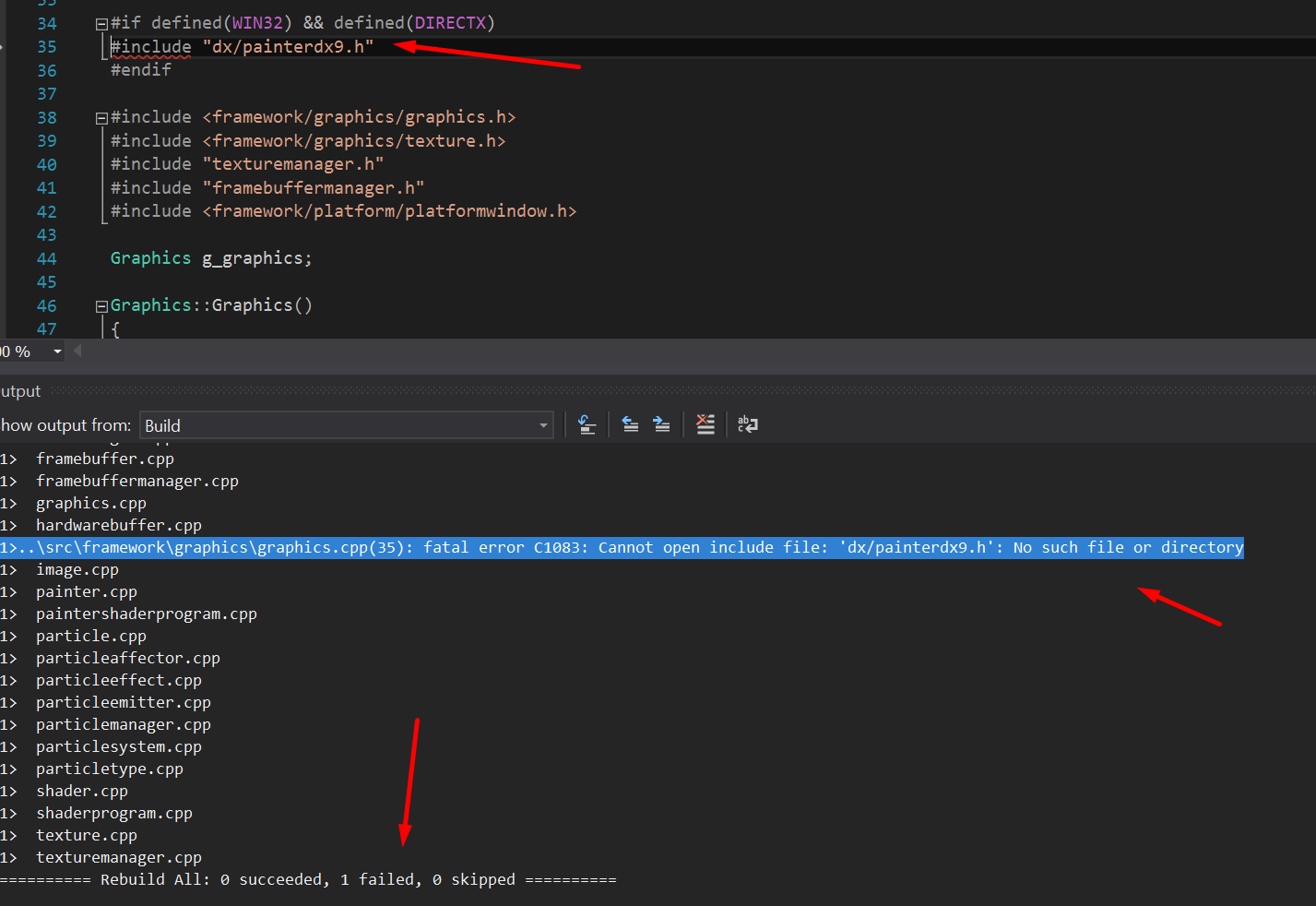Viewport: 1316px width, 906px height.
Task: Click the hardwarebuffer.cpp output line
Action: (x=119, y=525)
